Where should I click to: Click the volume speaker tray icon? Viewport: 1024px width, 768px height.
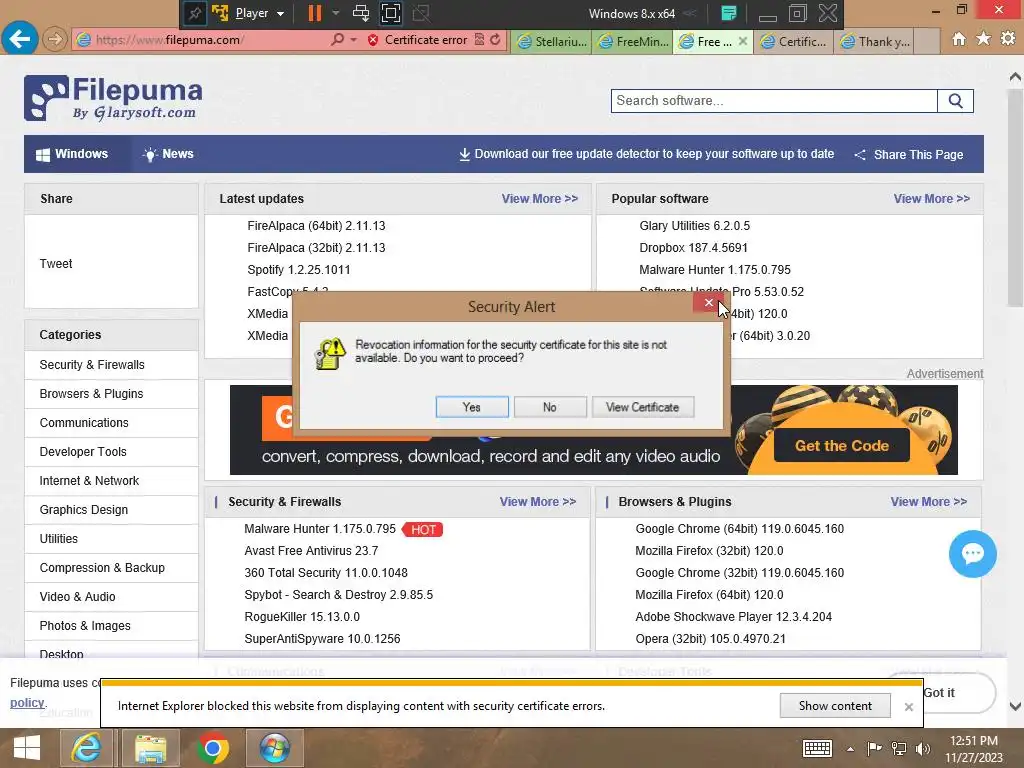[923, 748]
